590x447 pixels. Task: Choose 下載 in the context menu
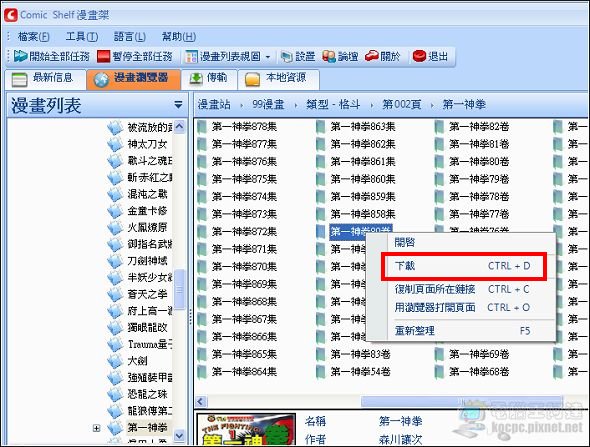click(x=463, y=266)
